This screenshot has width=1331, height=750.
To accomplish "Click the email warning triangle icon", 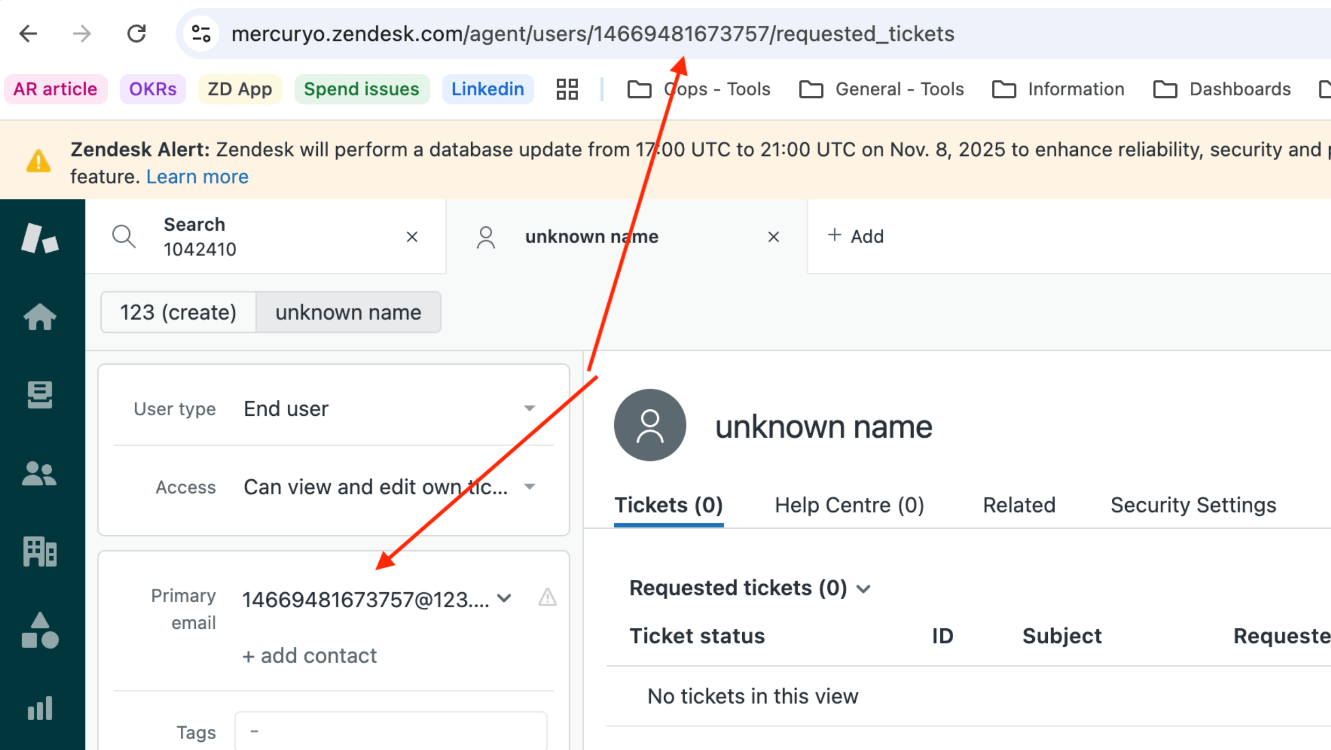I will coord(547,598).
